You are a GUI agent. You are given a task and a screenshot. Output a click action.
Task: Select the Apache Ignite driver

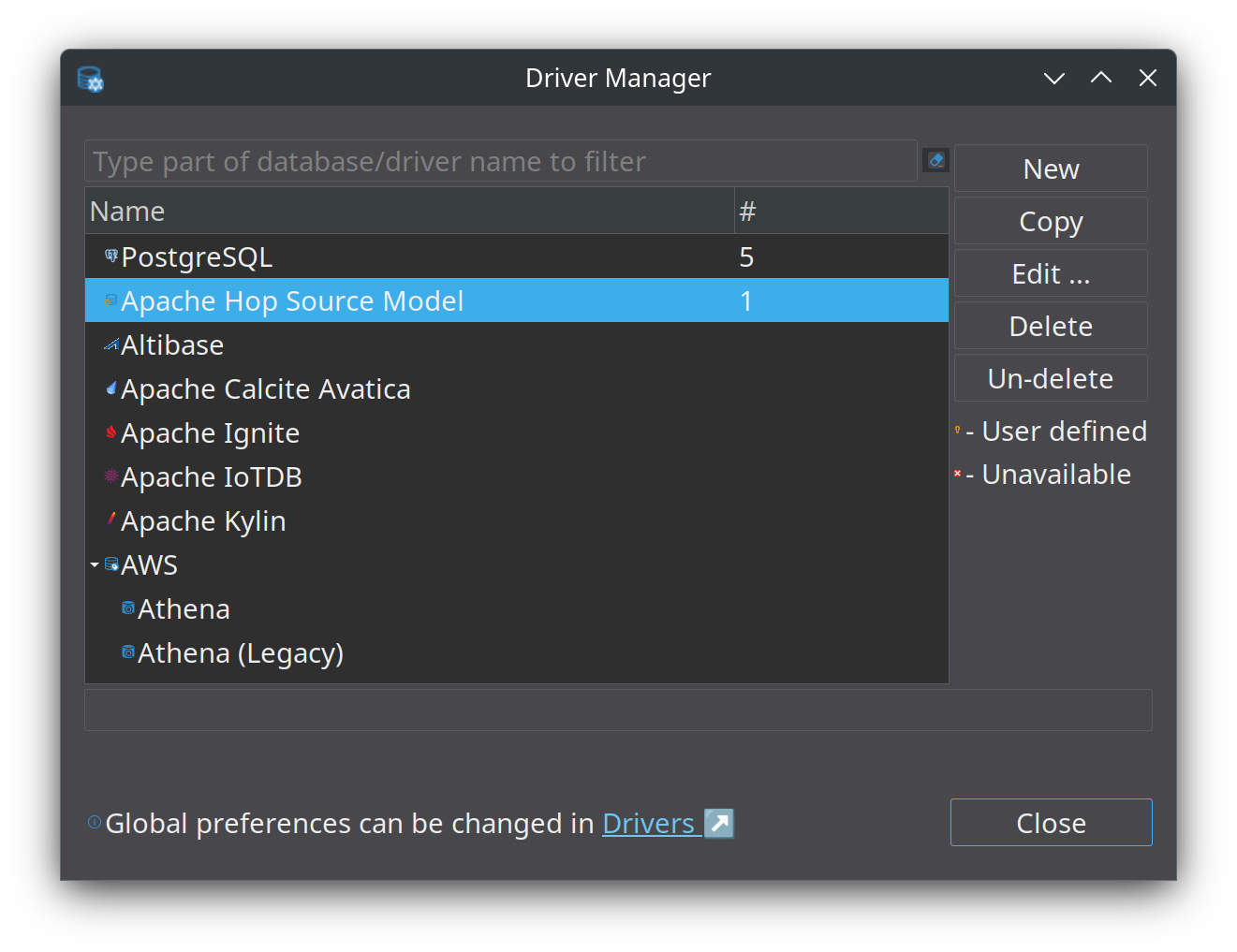[517, 432]
